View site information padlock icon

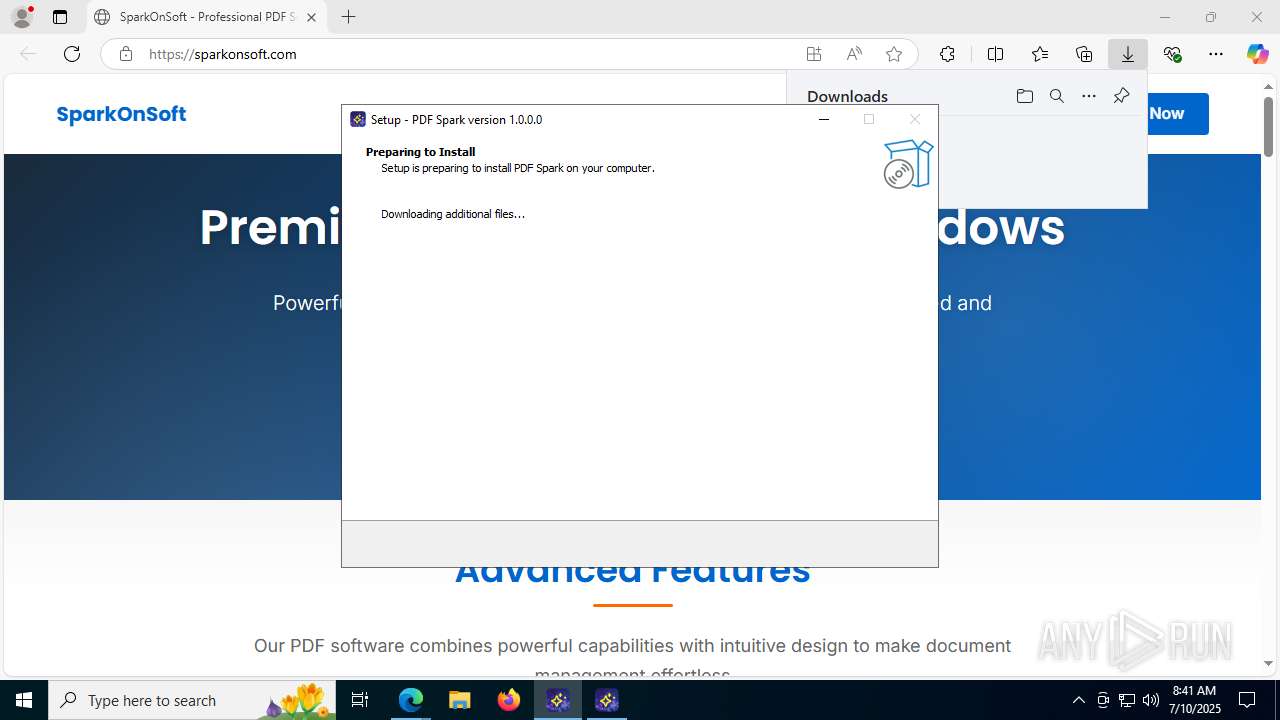(x=126, y=54)
